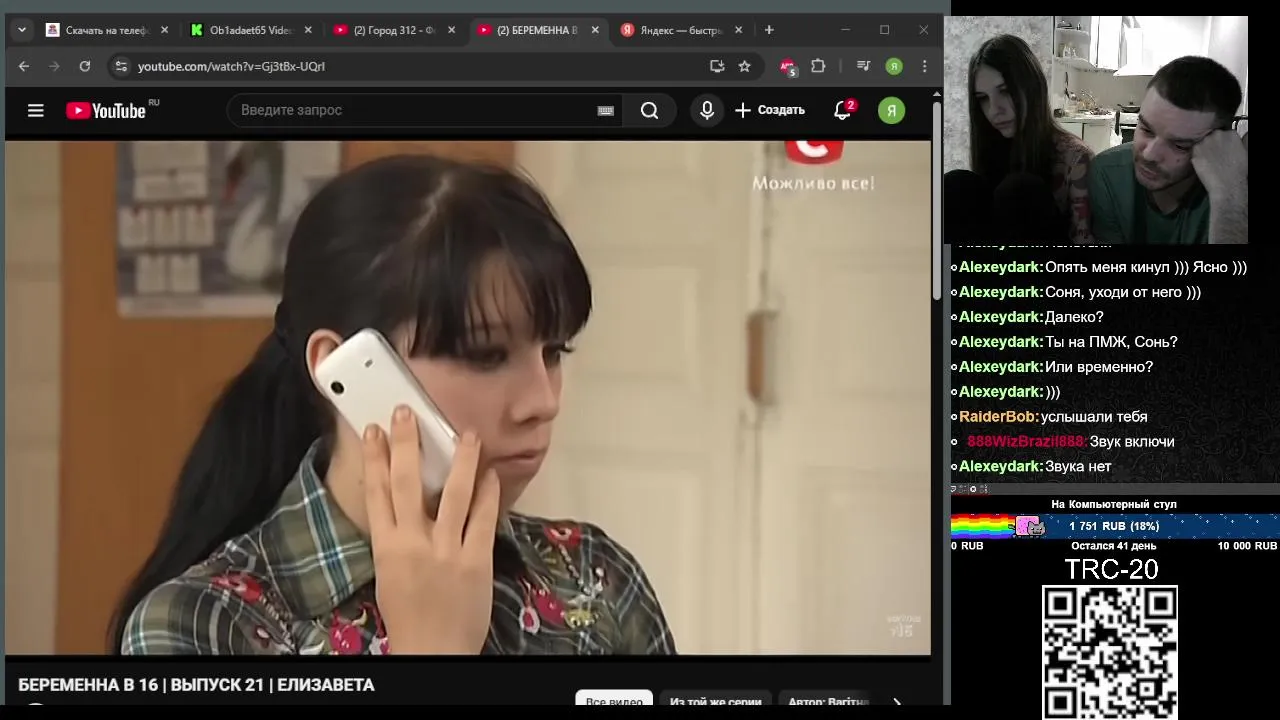Go to YouTube home via logo
This screenshot has height=720, width=1280.
(106, 110)
